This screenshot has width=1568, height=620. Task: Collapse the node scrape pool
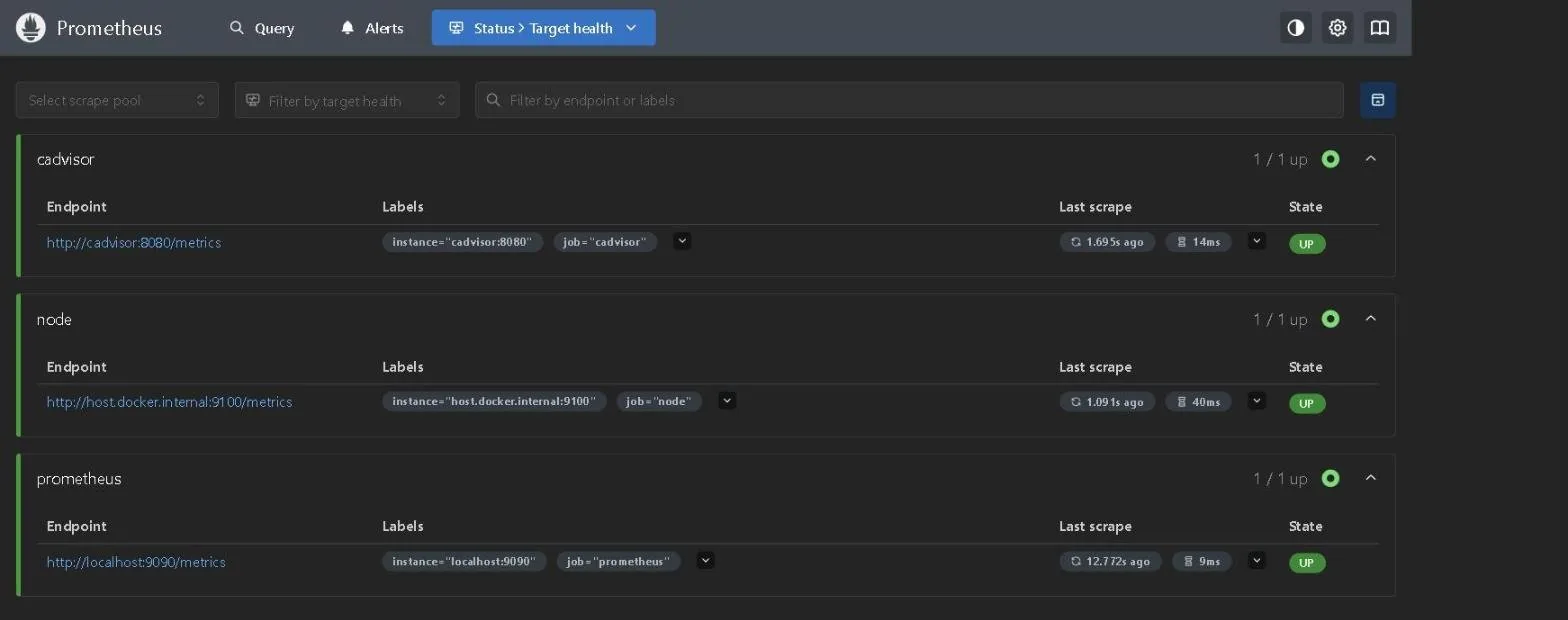click(x=1371, y=319)
